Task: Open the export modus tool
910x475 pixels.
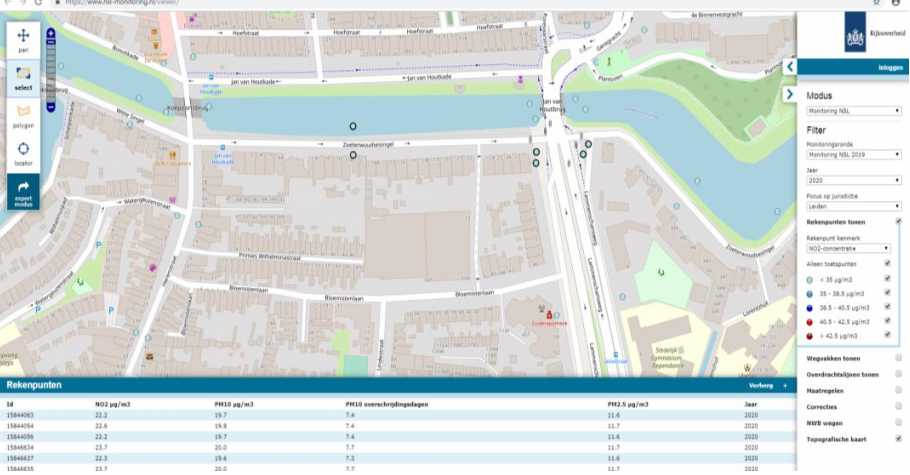Action: [x=23, y=192]
